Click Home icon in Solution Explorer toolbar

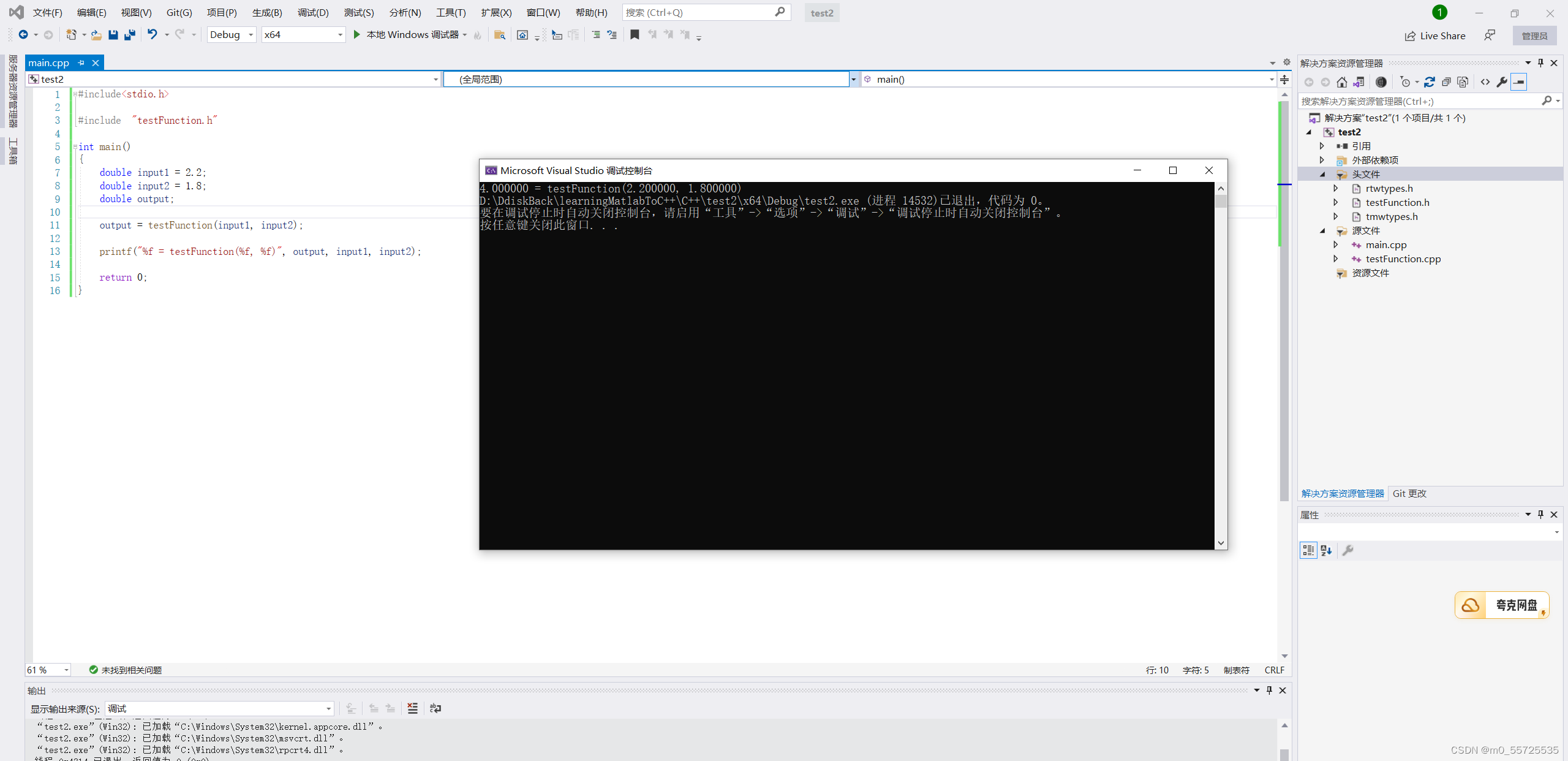[1341, 82]
